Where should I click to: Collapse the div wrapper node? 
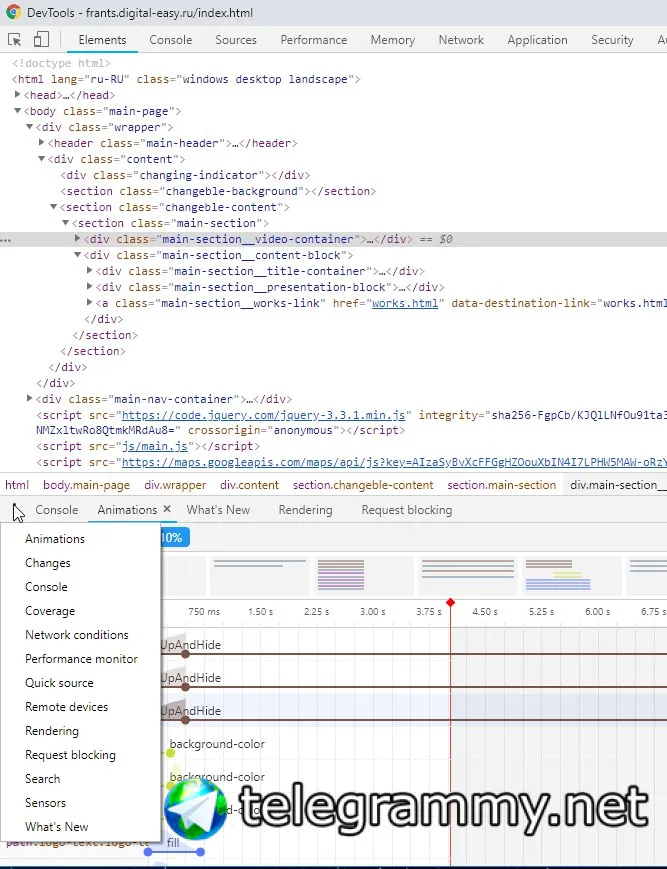30,127
